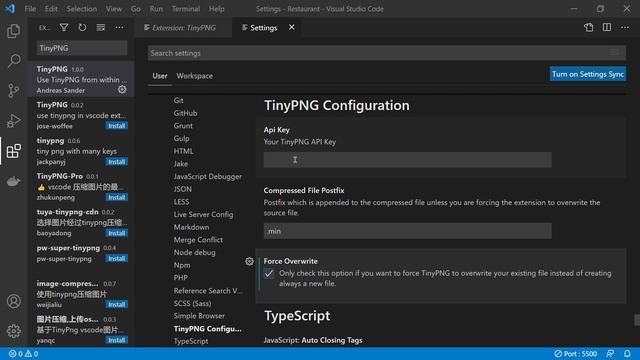The image size is (640, 360).
Task: Select GitHub in settings tree
Action: [x=185, y=113]
